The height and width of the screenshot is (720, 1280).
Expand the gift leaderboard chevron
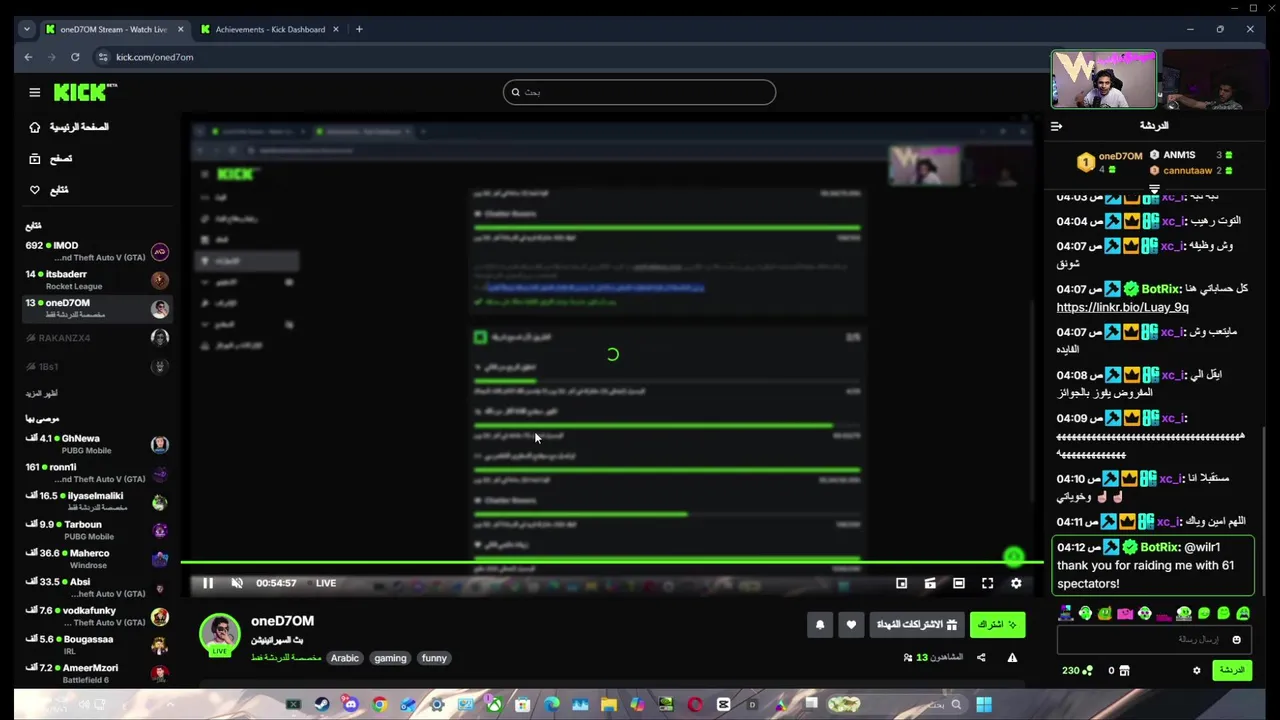[1154, 188]
